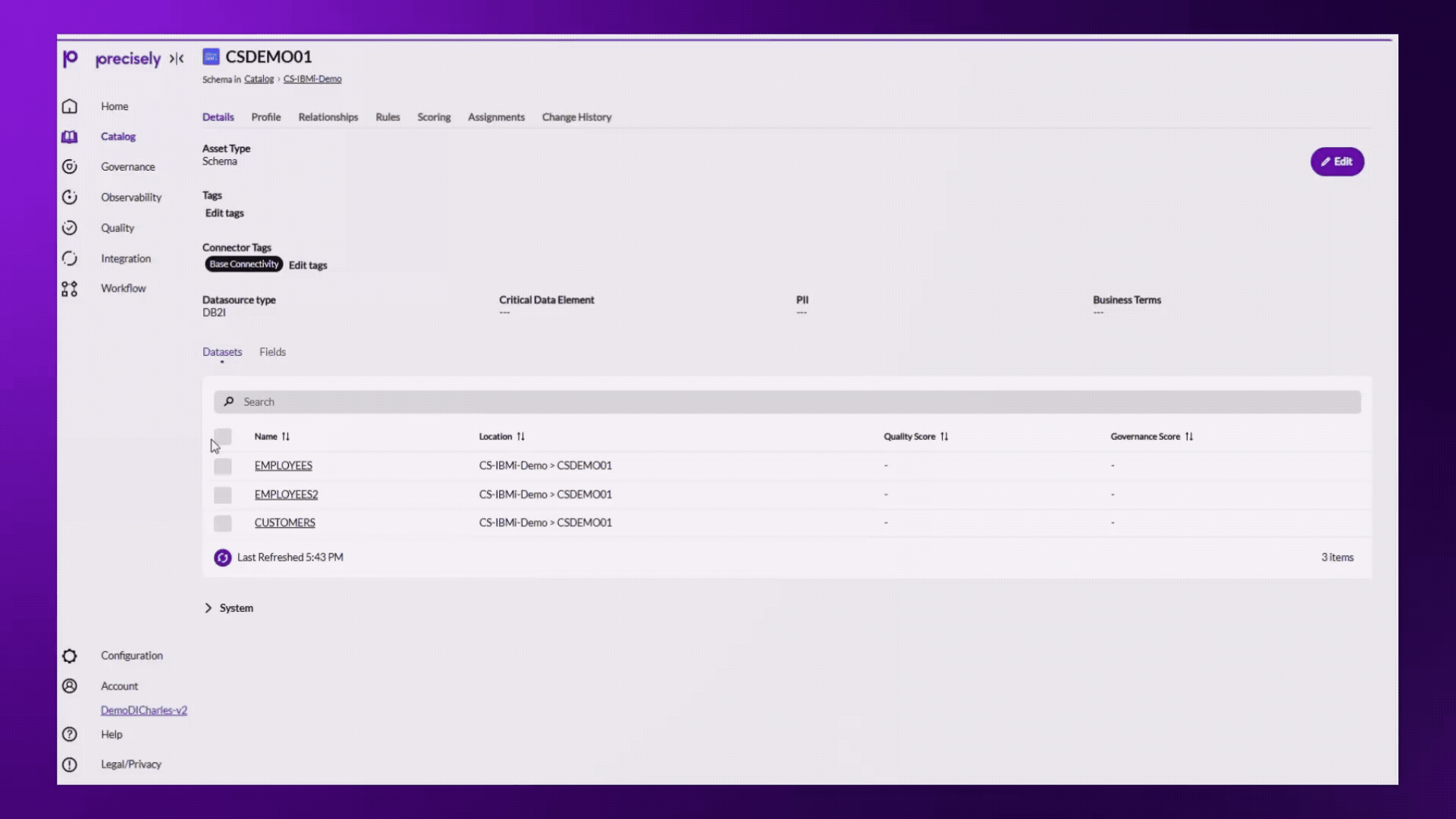Viewport: 1456px width, 819px height.
Task: Click the Edit button
Action: [1337, 162]
